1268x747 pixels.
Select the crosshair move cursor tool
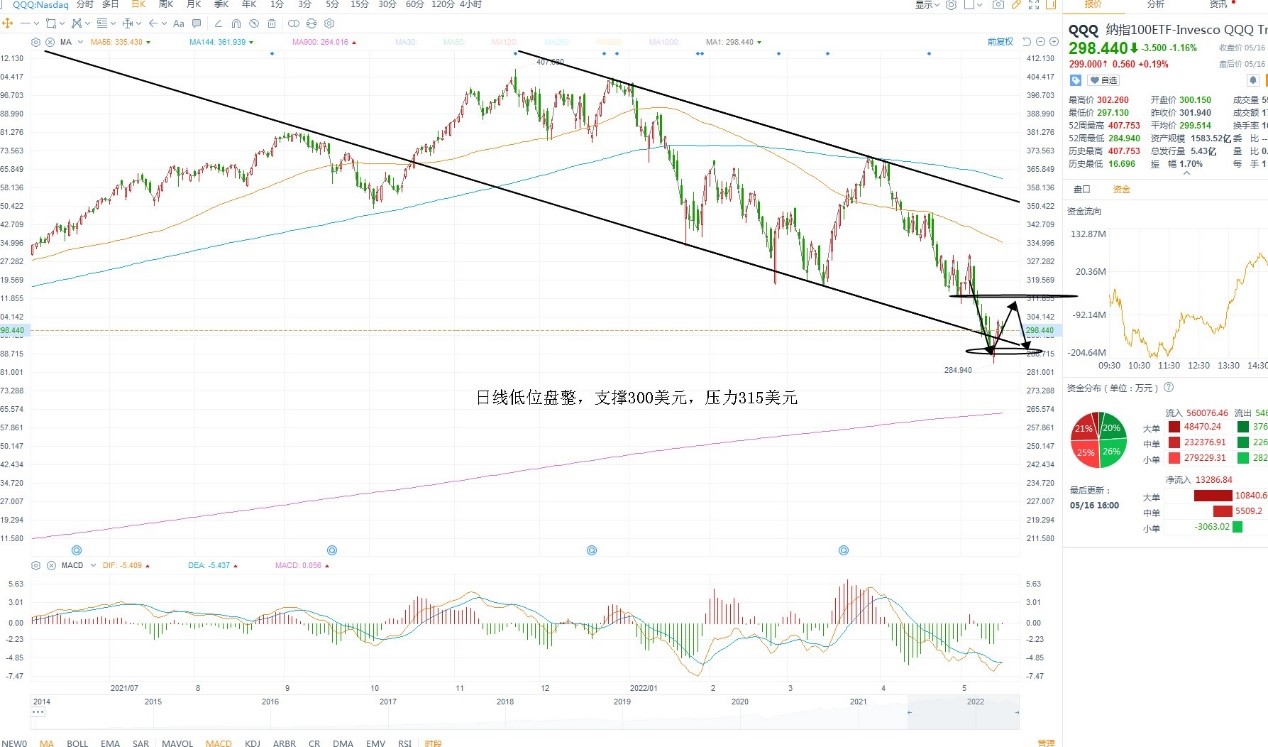tap(8, 23)
